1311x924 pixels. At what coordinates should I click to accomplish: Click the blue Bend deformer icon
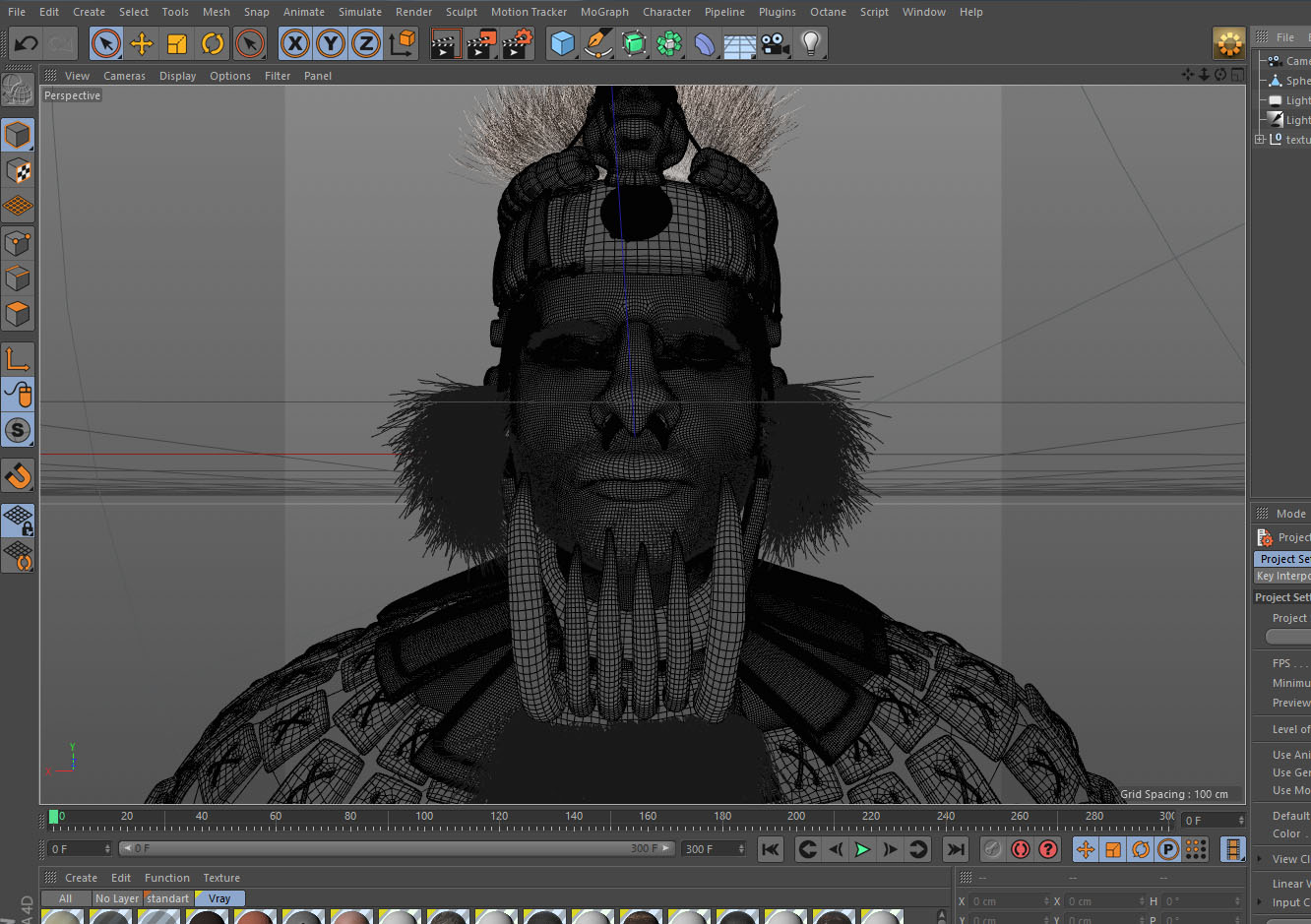pos(705,43)
